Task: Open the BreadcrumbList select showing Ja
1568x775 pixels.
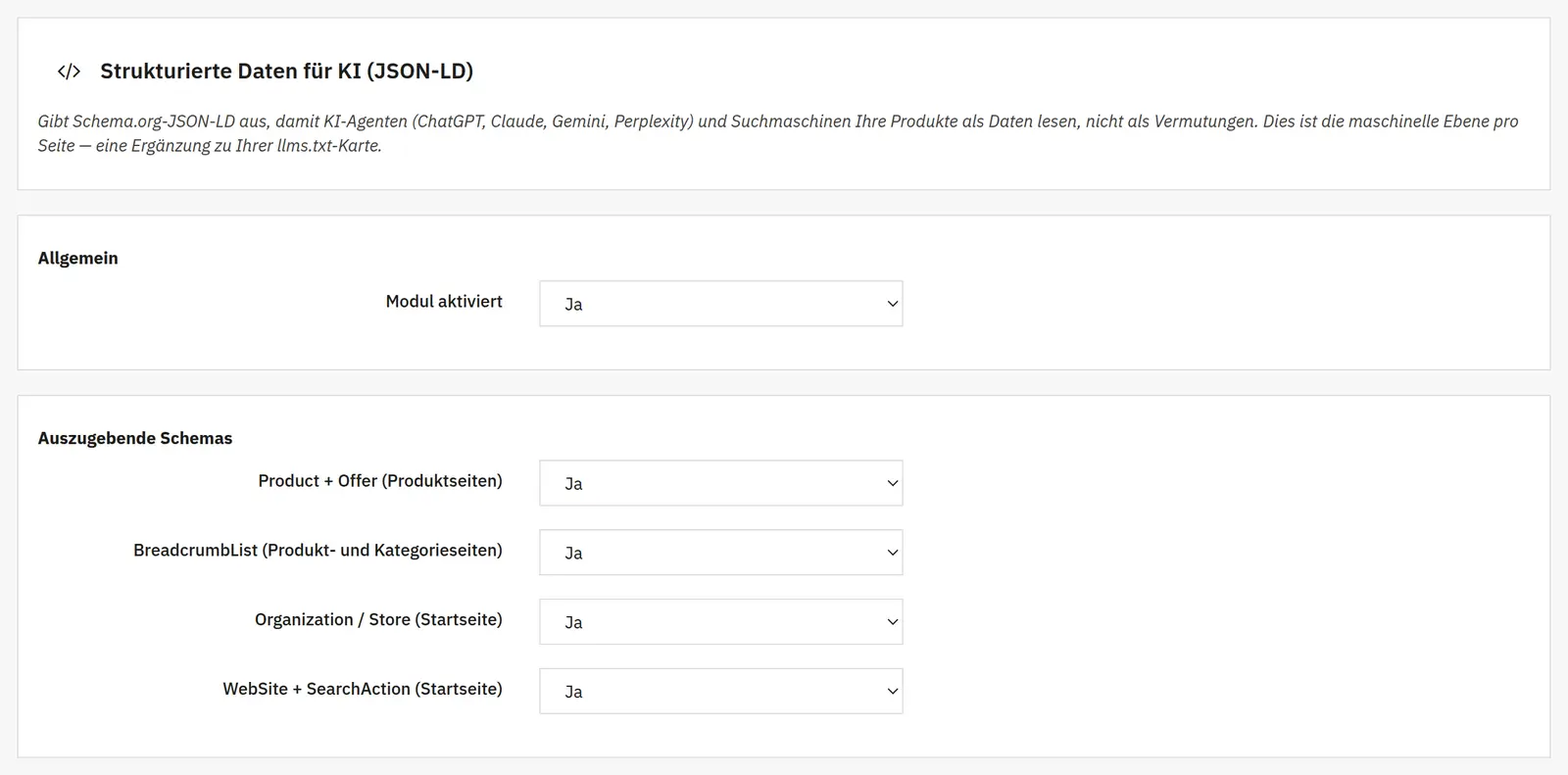Action: 720,553
